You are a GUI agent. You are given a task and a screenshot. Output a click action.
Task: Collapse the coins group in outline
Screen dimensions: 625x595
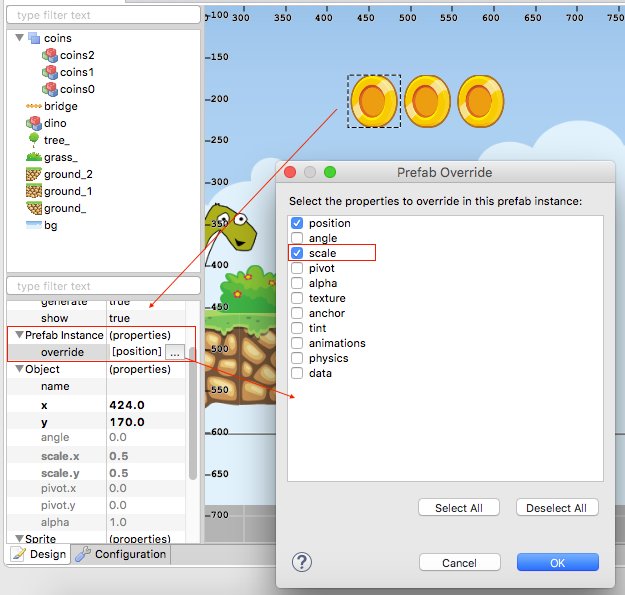(x=20, y=38)
